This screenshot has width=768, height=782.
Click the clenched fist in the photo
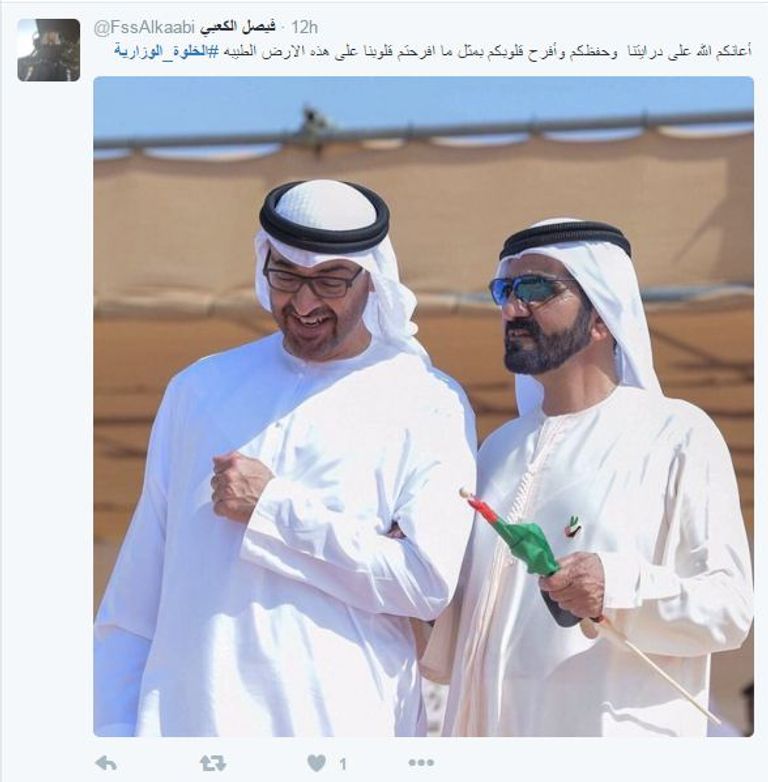pos(239,486)
